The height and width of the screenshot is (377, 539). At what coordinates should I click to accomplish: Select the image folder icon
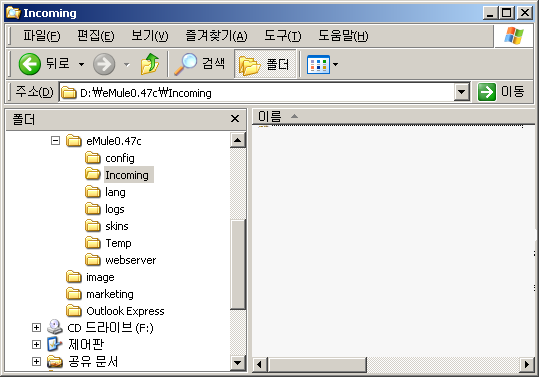click(74, 277)
